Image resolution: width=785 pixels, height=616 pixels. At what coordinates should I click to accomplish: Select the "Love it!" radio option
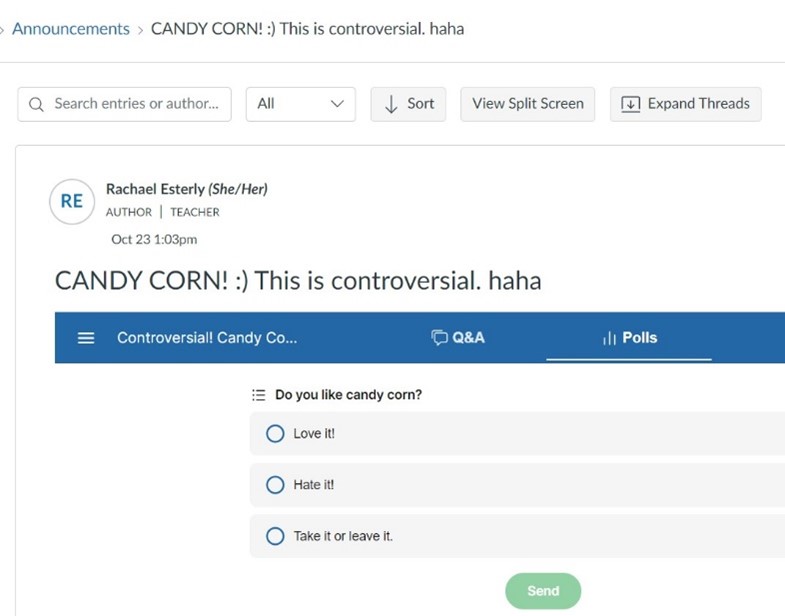point(275,434)
